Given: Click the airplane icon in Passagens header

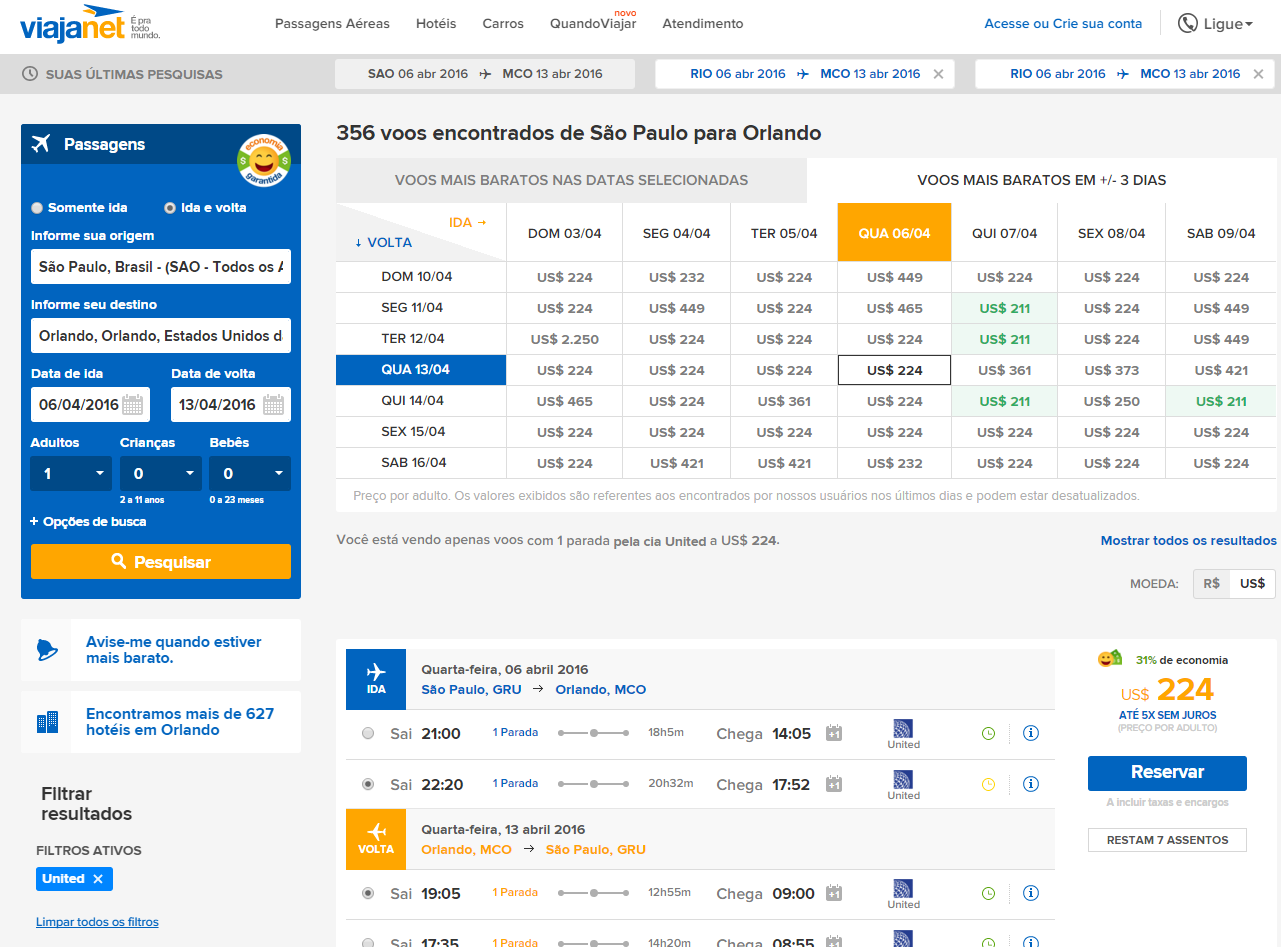Looking at the screenshot, I should pyautogui.click(x=41, y=144).
